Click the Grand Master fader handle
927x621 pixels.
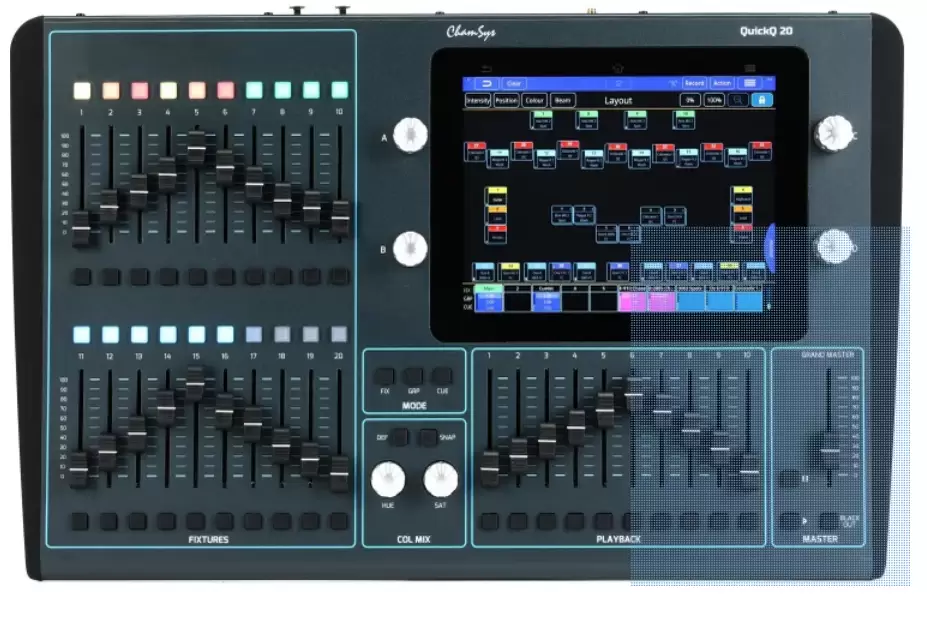coord(829,449)
